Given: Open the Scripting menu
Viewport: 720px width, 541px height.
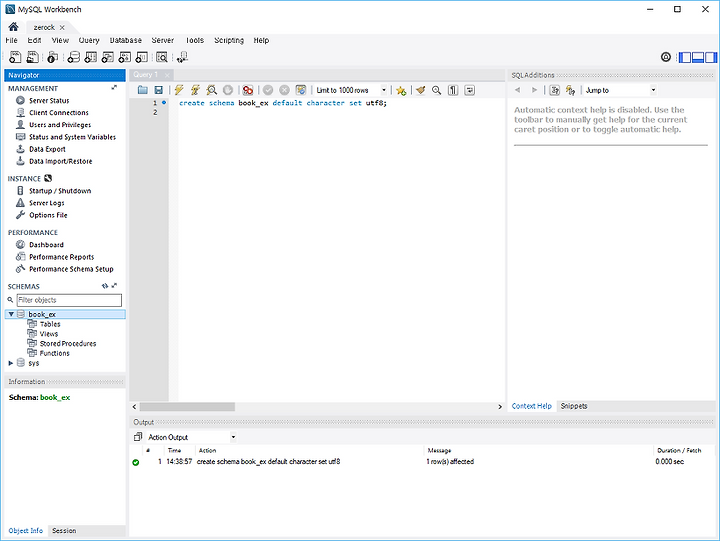Looking at the screenshot, I should click(x=229, y=40).
